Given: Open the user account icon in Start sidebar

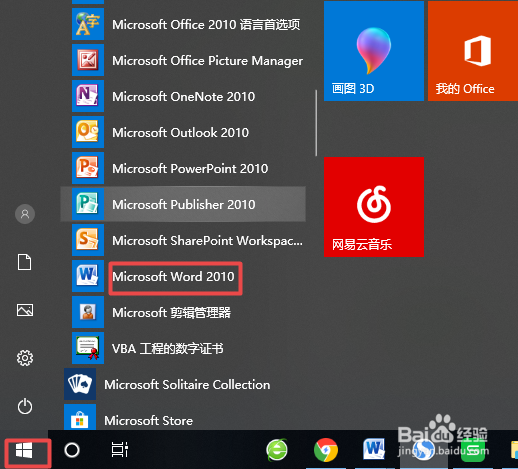Looking at the screenshot, I should click(x=25, y=214).
